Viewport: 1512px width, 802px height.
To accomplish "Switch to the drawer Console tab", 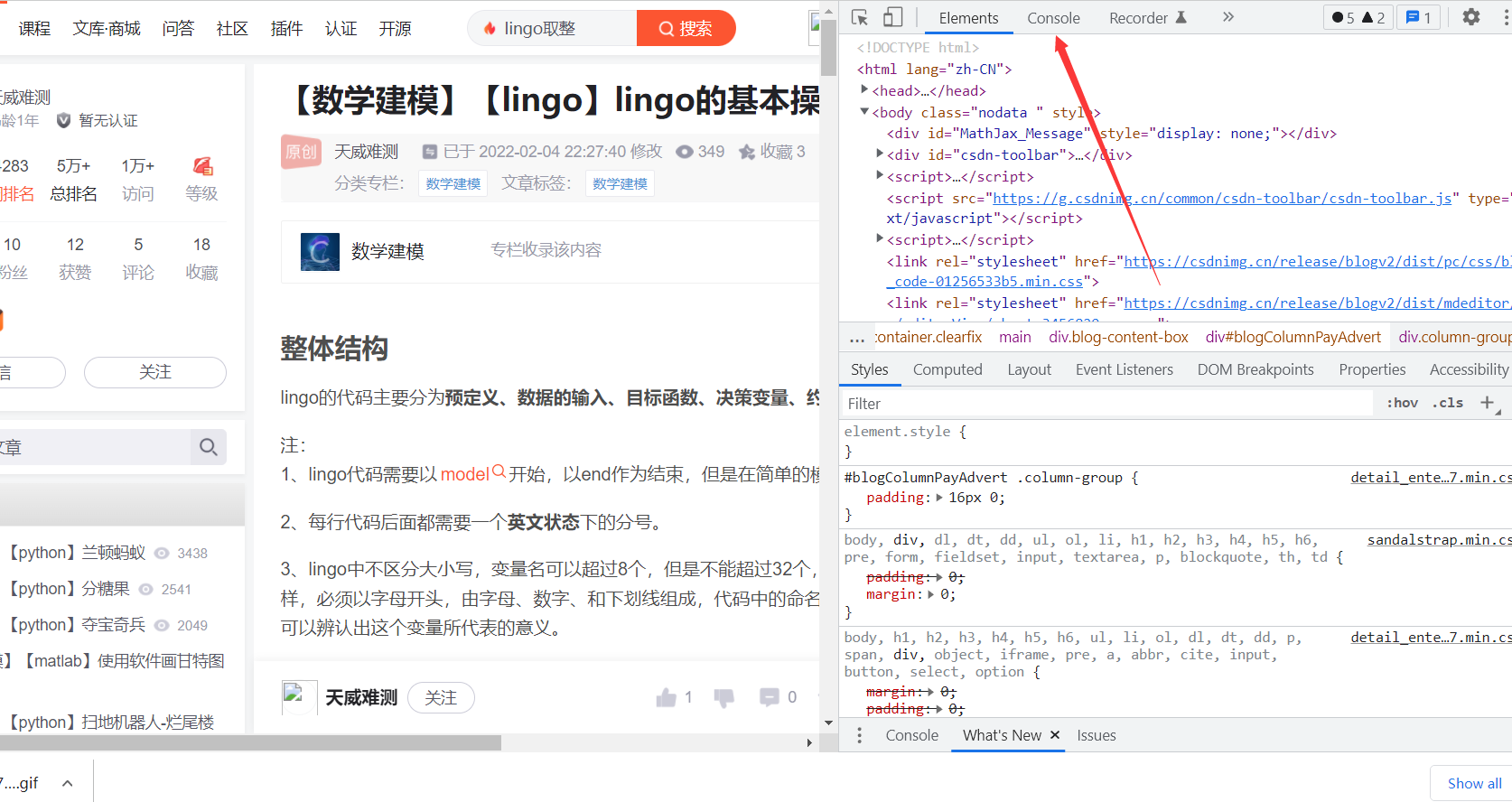I will (x=911, y=735).
